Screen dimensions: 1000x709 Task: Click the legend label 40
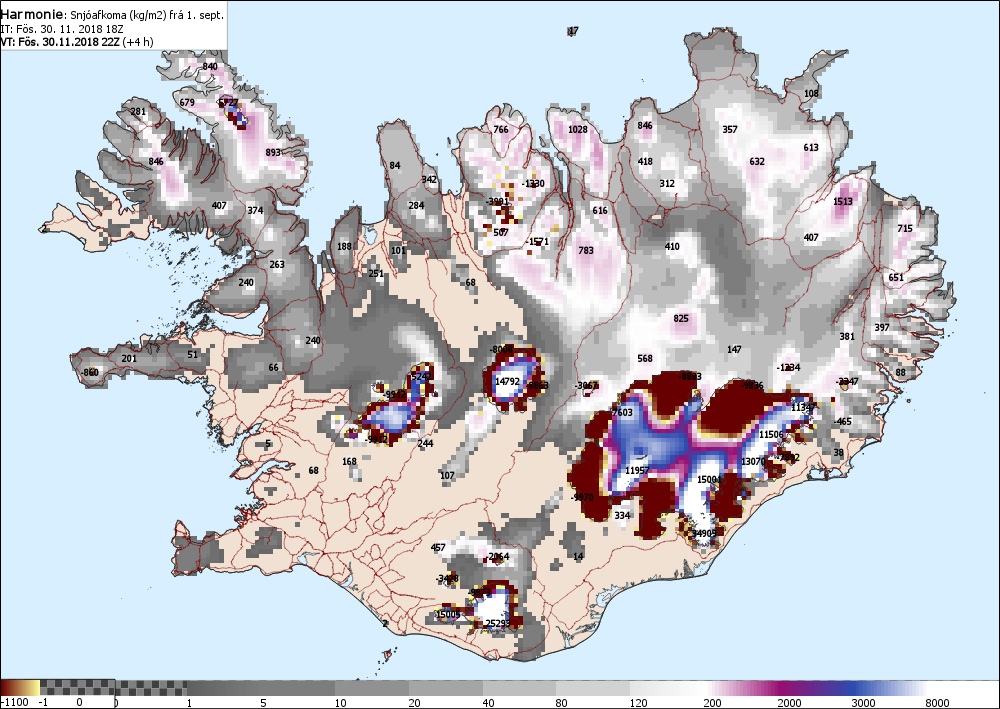point(489,703)
